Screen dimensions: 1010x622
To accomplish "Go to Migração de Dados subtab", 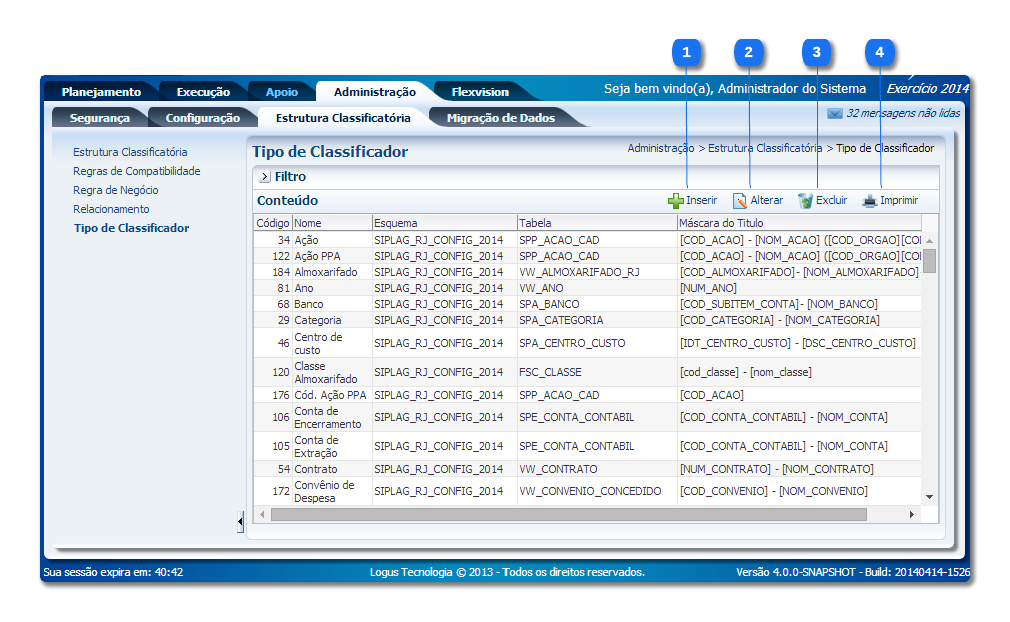I will pos(500,118).
